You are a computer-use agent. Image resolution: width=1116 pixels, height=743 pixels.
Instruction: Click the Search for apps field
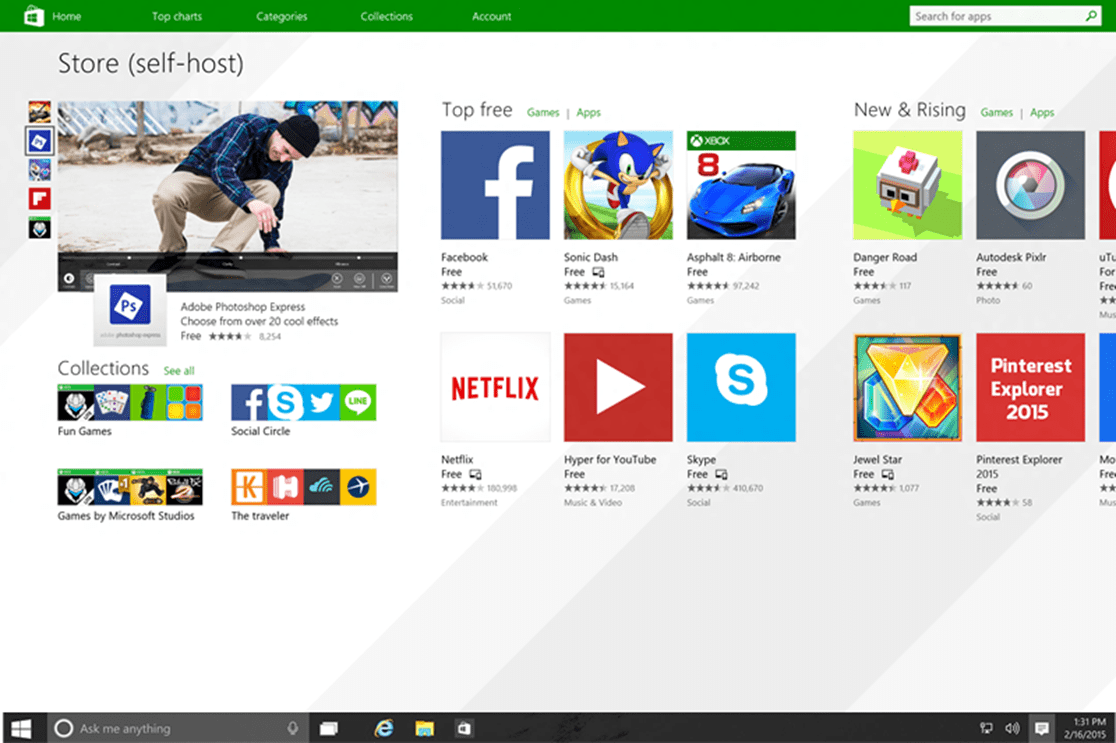[x=995, y=16]
